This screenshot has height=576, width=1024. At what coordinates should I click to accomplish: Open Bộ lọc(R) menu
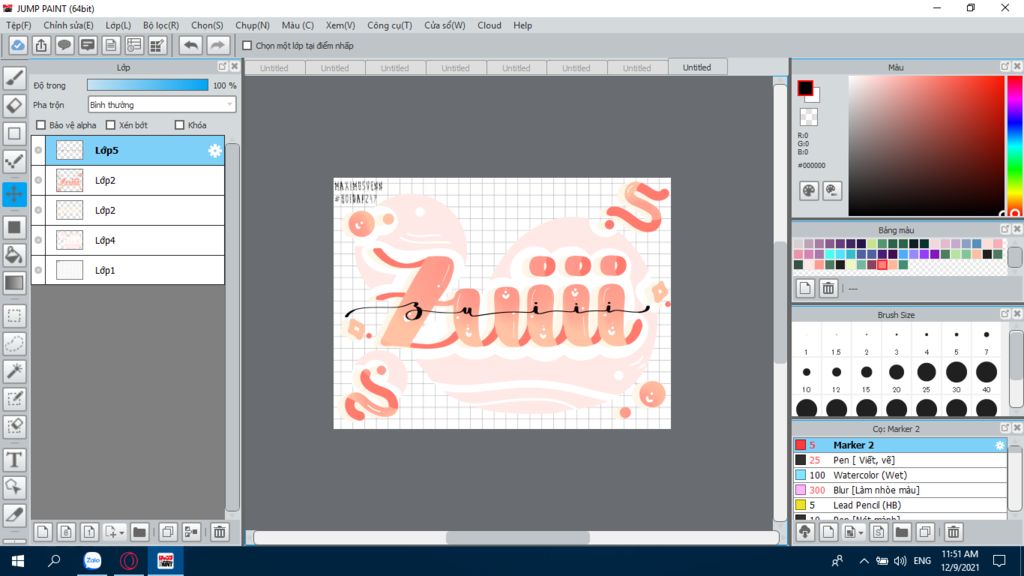(161, 25)
